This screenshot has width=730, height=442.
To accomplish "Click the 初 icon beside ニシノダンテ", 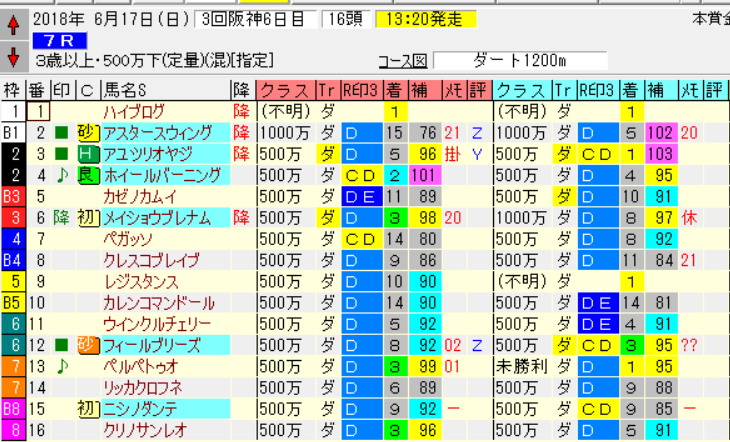I will (x=88, y=409).
